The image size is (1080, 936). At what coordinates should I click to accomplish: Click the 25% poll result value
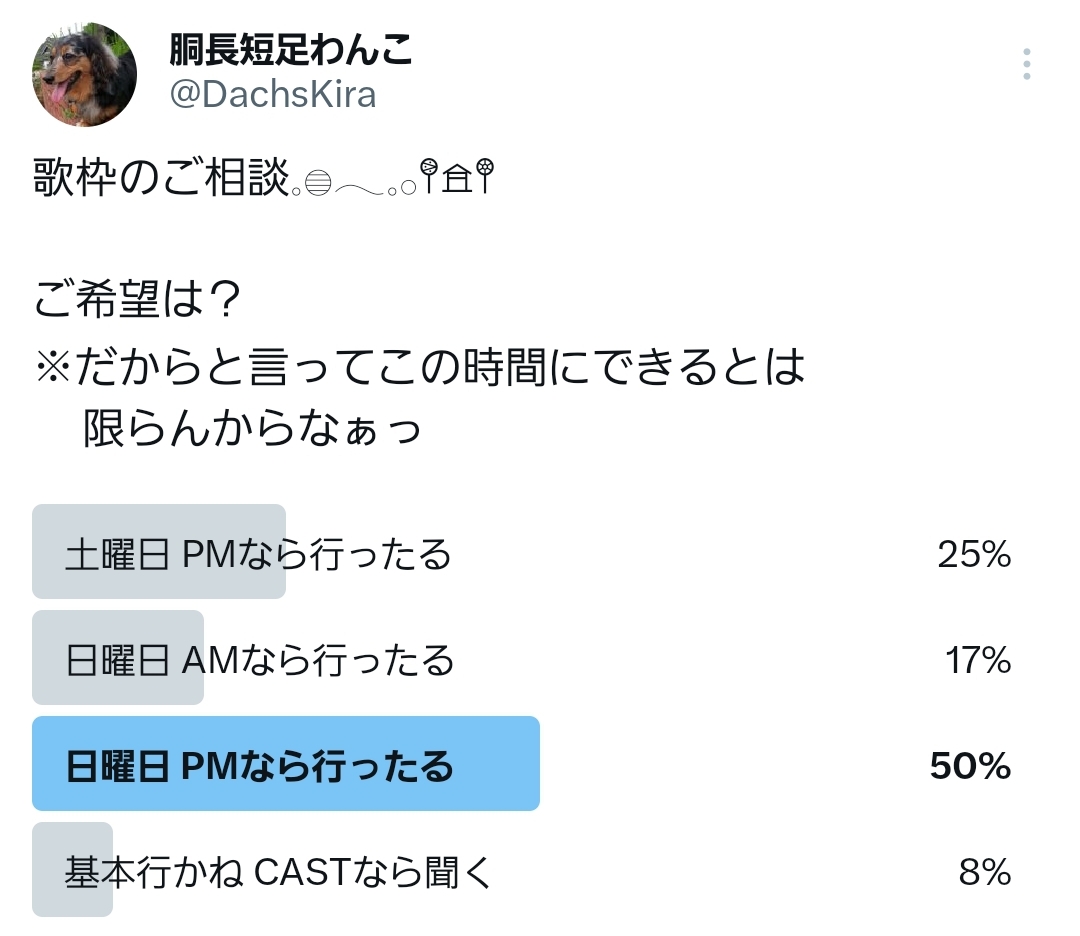click(x=974, y=554)
